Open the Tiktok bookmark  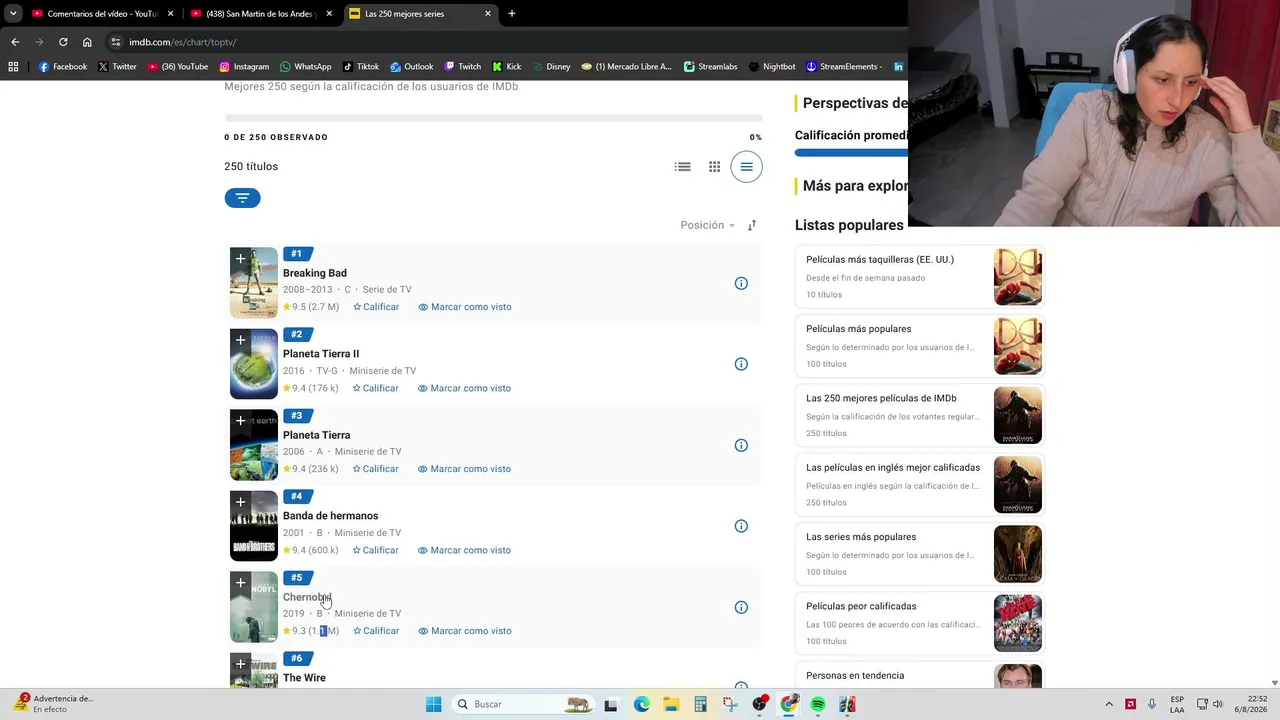360,67
